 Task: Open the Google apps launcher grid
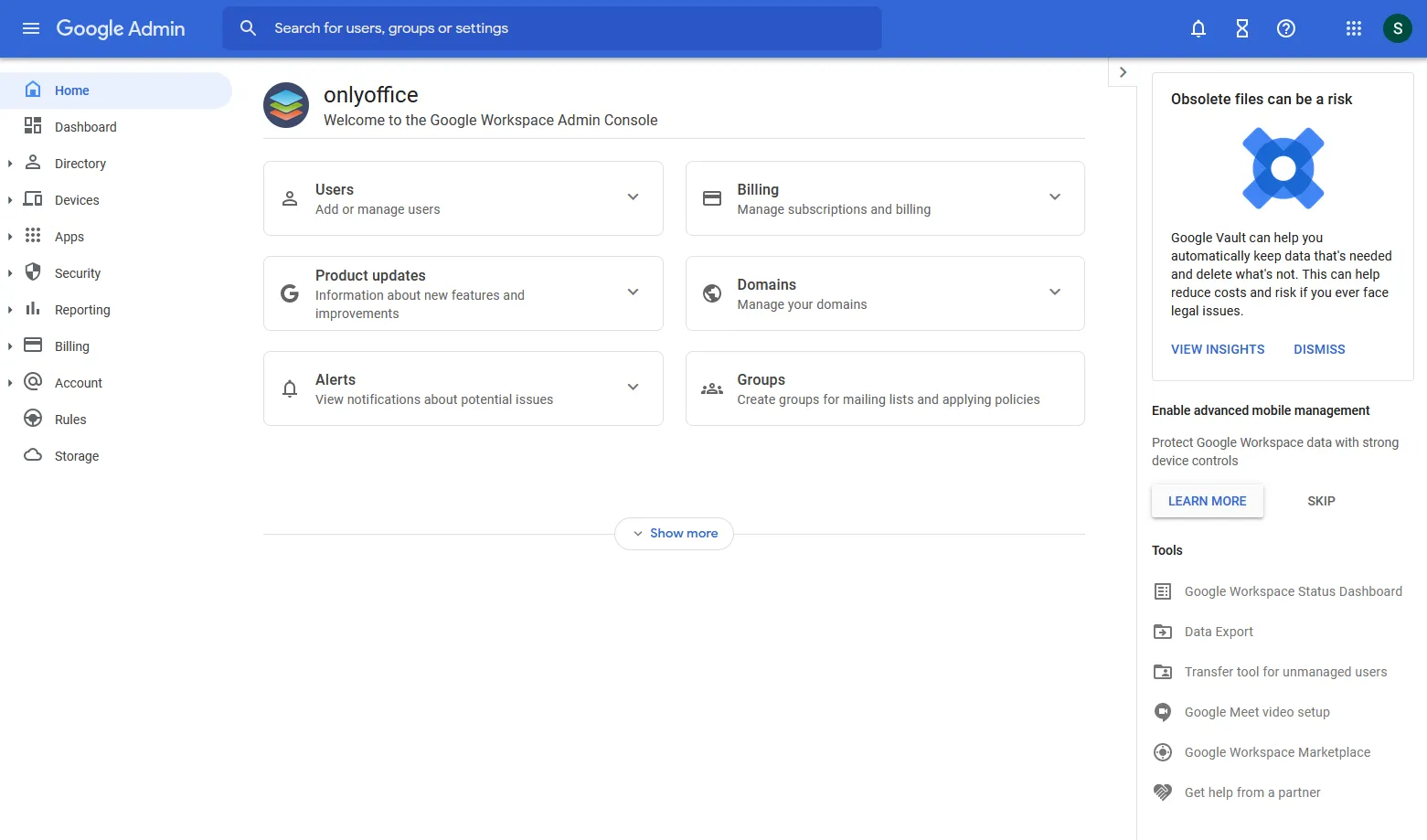1353,28
